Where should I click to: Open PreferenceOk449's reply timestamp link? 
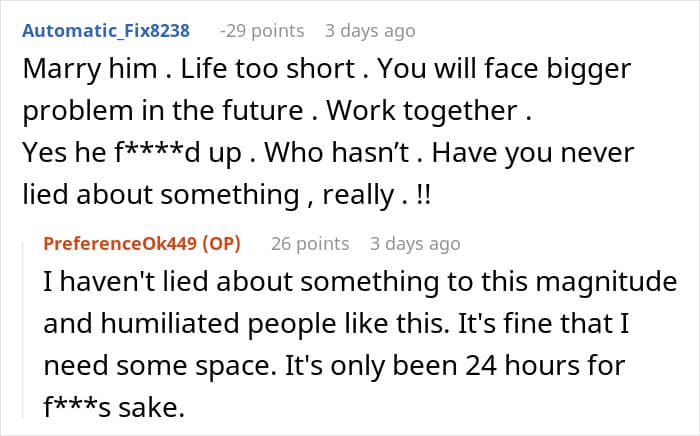(415, 243)
